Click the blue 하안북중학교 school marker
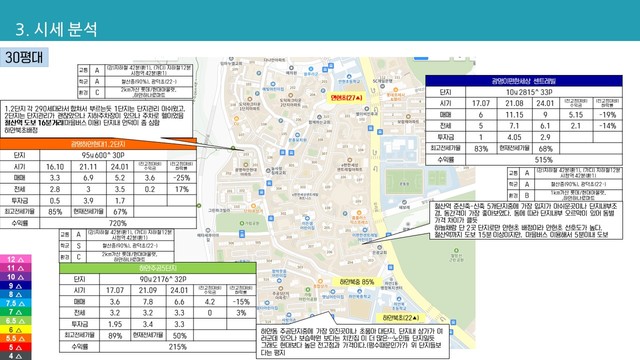The width and height of the screenshot is (640, 360). tap(359, 292)
